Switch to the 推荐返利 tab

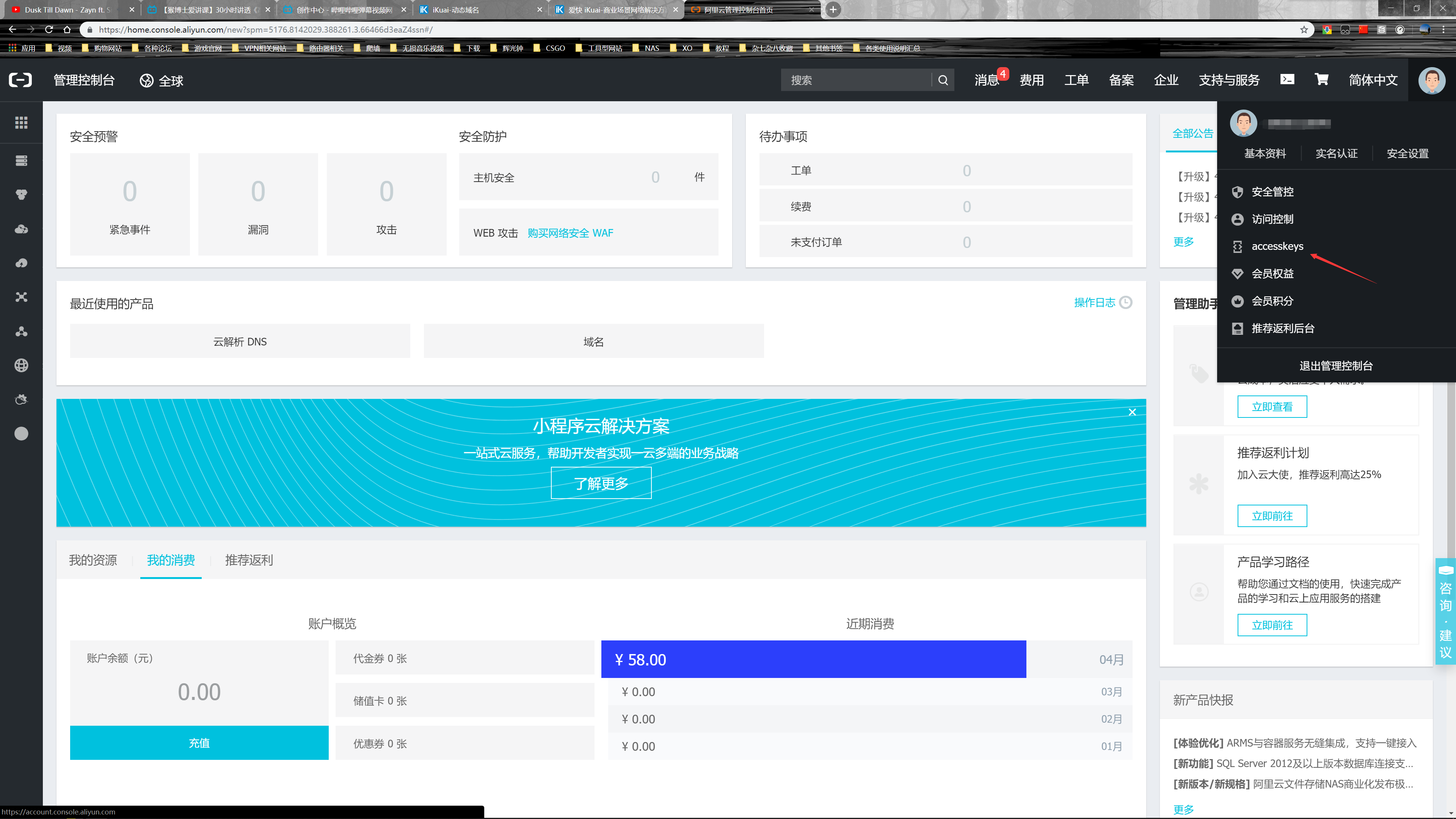pos(249,560)
